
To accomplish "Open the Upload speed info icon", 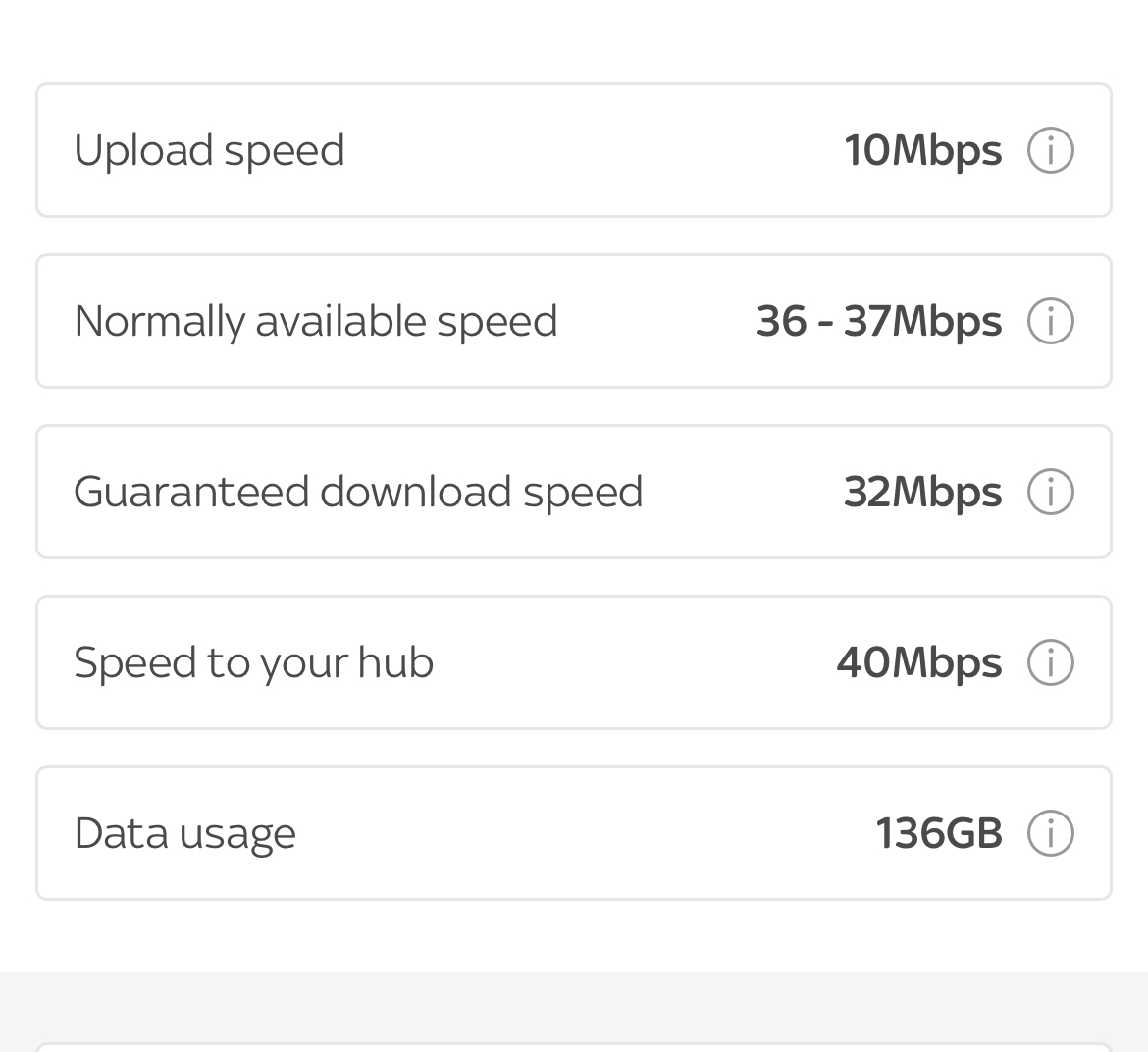I will [1050, 150].
